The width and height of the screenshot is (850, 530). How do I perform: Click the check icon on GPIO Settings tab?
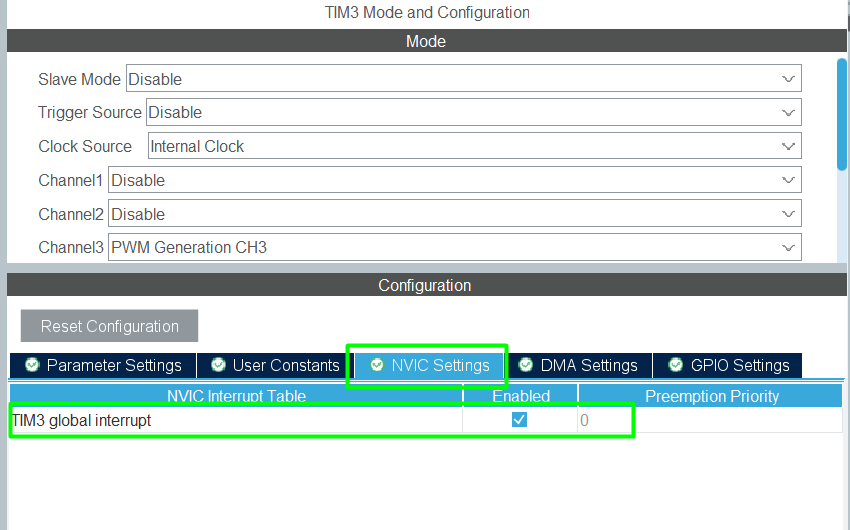(676, 365)
